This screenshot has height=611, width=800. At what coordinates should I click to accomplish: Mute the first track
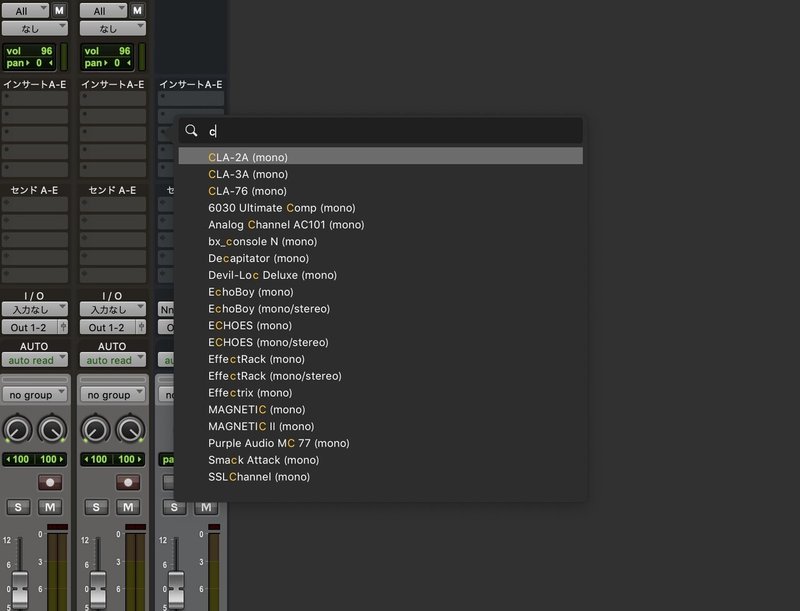[50, 507]
